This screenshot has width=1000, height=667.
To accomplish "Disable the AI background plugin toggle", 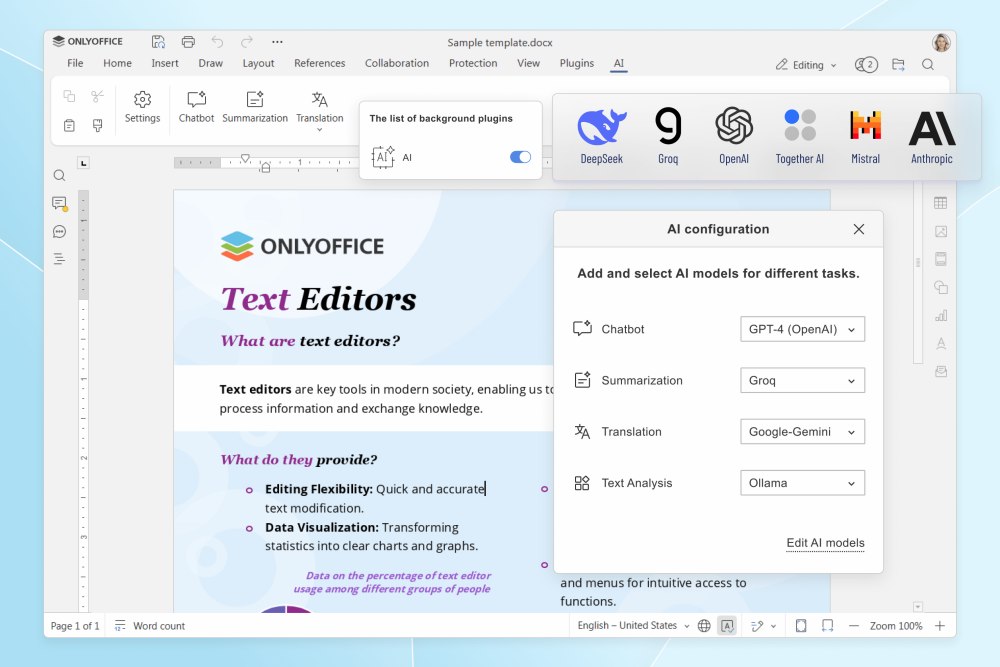I will click(520, 157).
